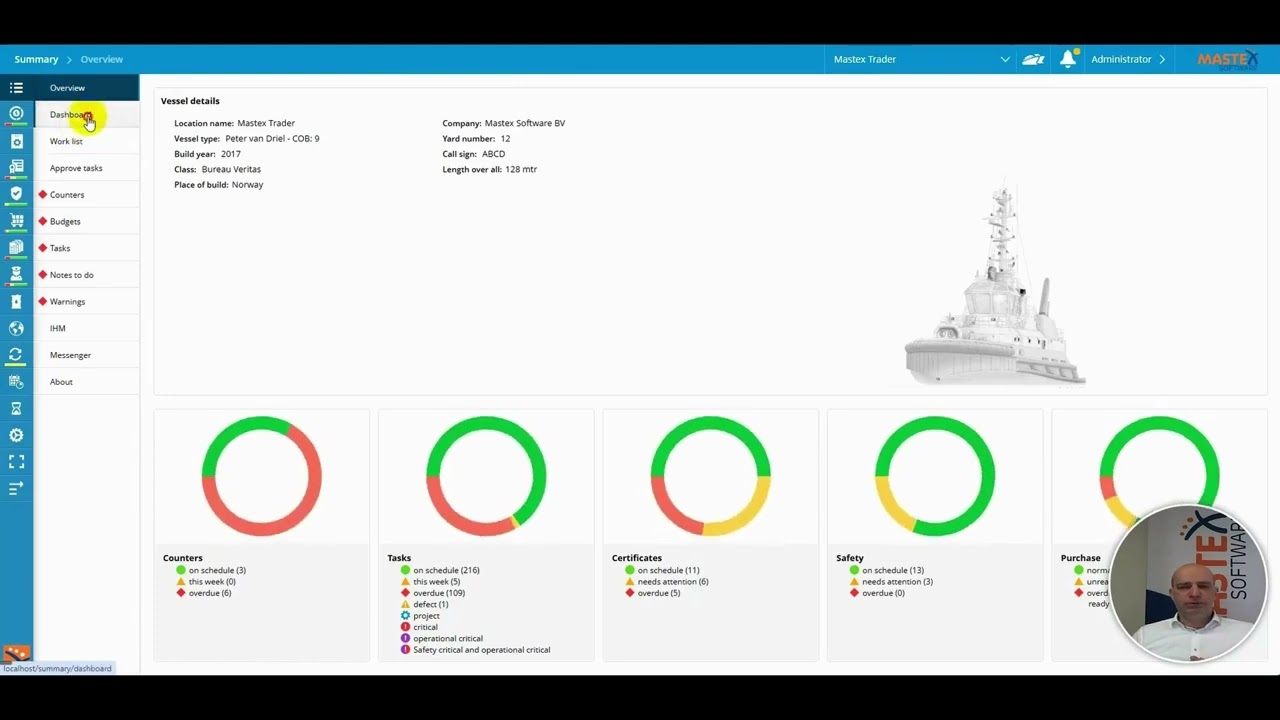Screen dimensions: 1280x720
Task: Click Counters 'overdue (6)' legend entry
Action: pos(204,593)
